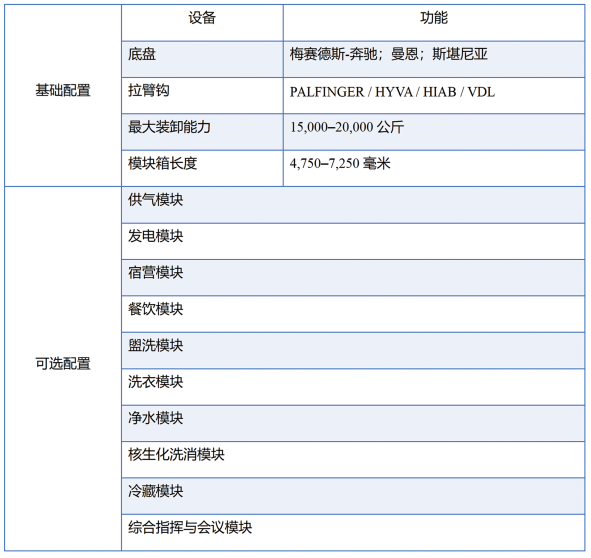This screenshot has width=591, height=558.
Task: Click the 综合指挥与会议模块 row
Action: 353,532
